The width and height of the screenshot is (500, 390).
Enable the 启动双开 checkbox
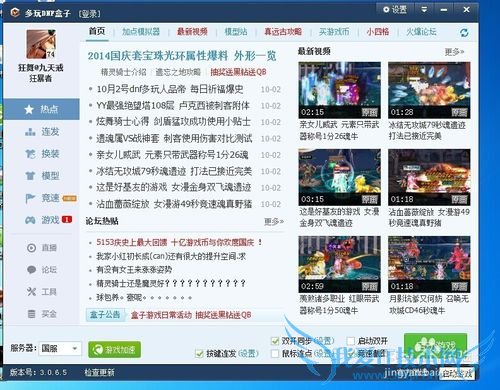coord(351,341)
